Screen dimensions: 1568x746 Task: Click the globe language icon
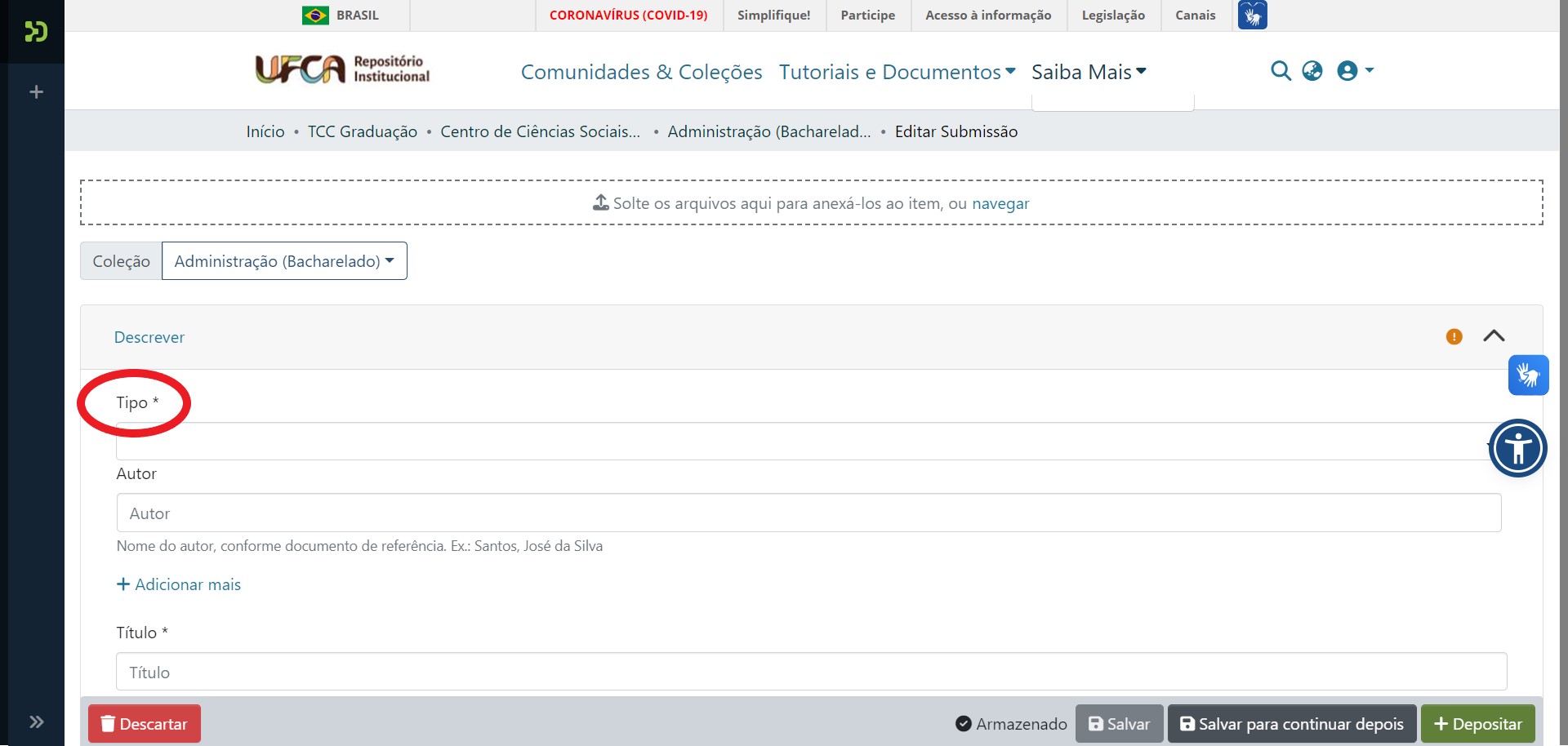click(x=1312, y=71)
